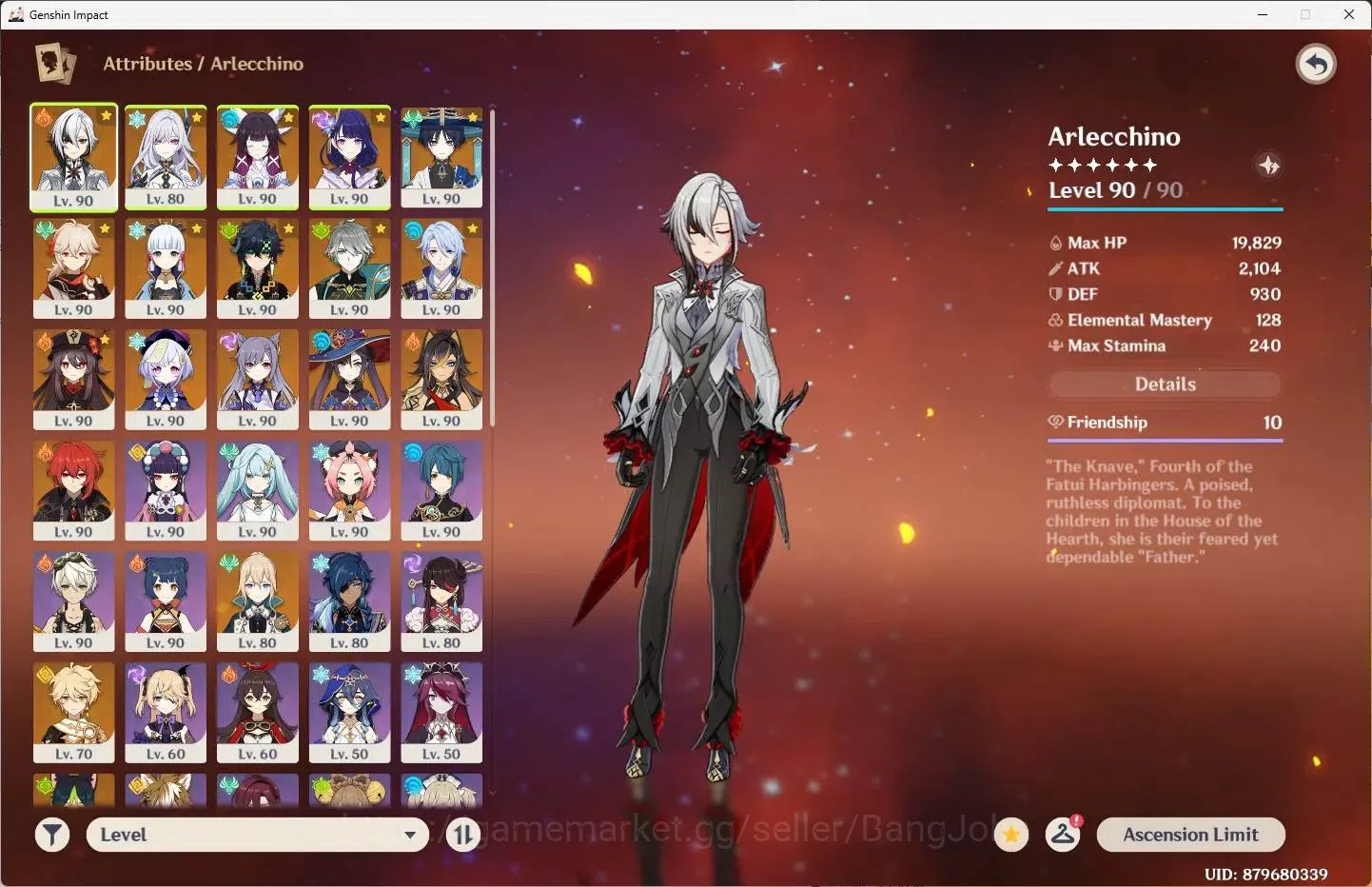Click the ATK 2,104 stat row

tap(1165, 268)
